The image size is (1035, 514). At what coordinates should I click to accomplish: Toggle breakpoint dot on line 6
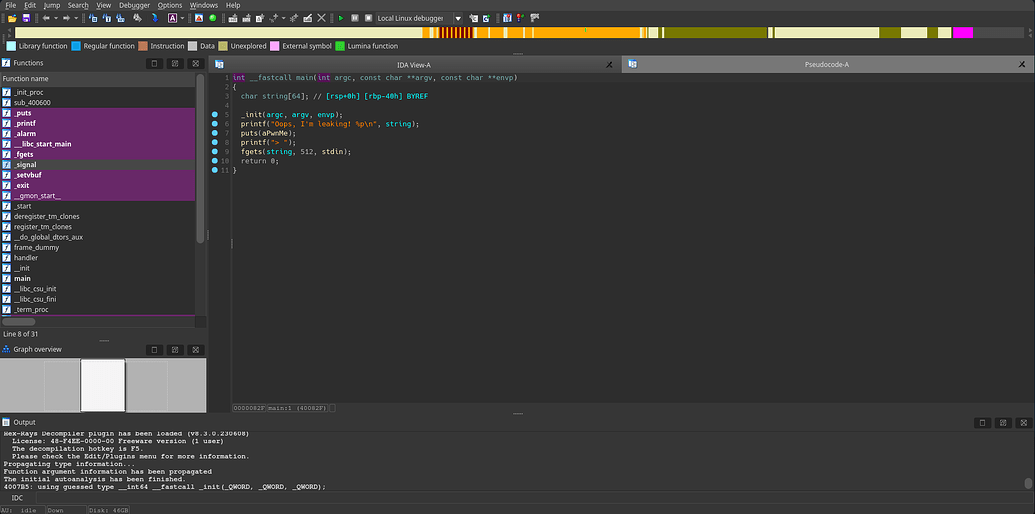(x=214, y=124)
